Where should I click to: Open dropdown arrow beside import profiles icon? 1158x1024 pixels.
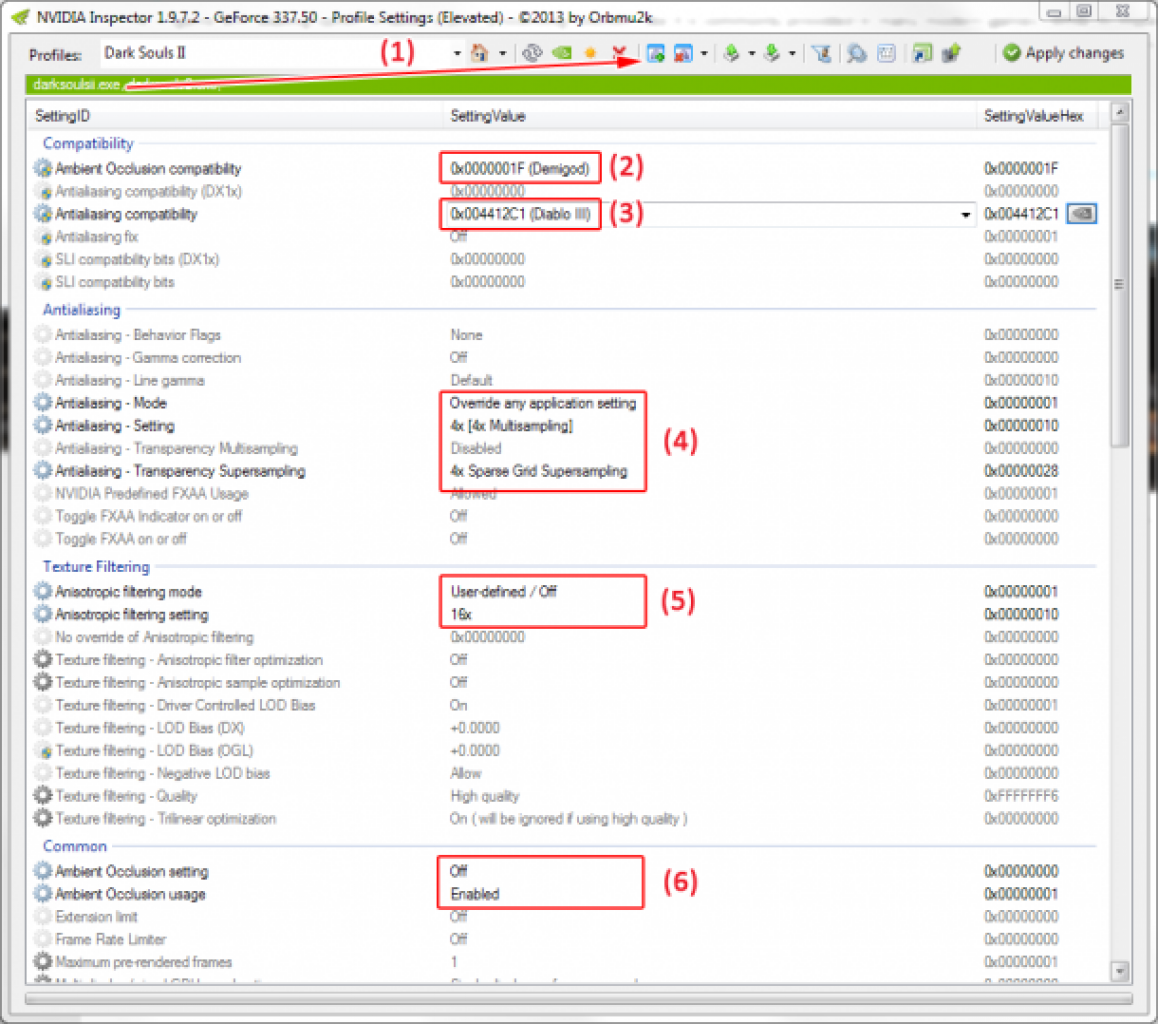(792, 53)
